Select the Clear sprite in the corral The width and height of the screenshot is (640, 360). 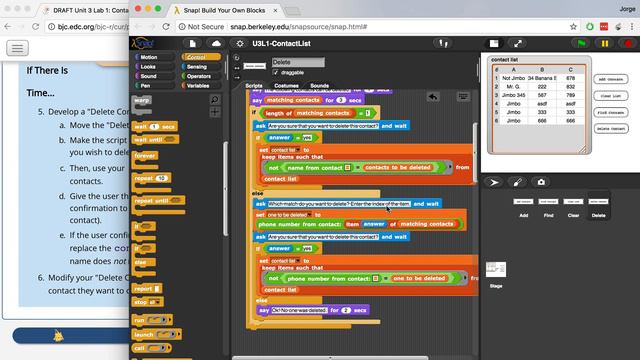pos(573,206)
